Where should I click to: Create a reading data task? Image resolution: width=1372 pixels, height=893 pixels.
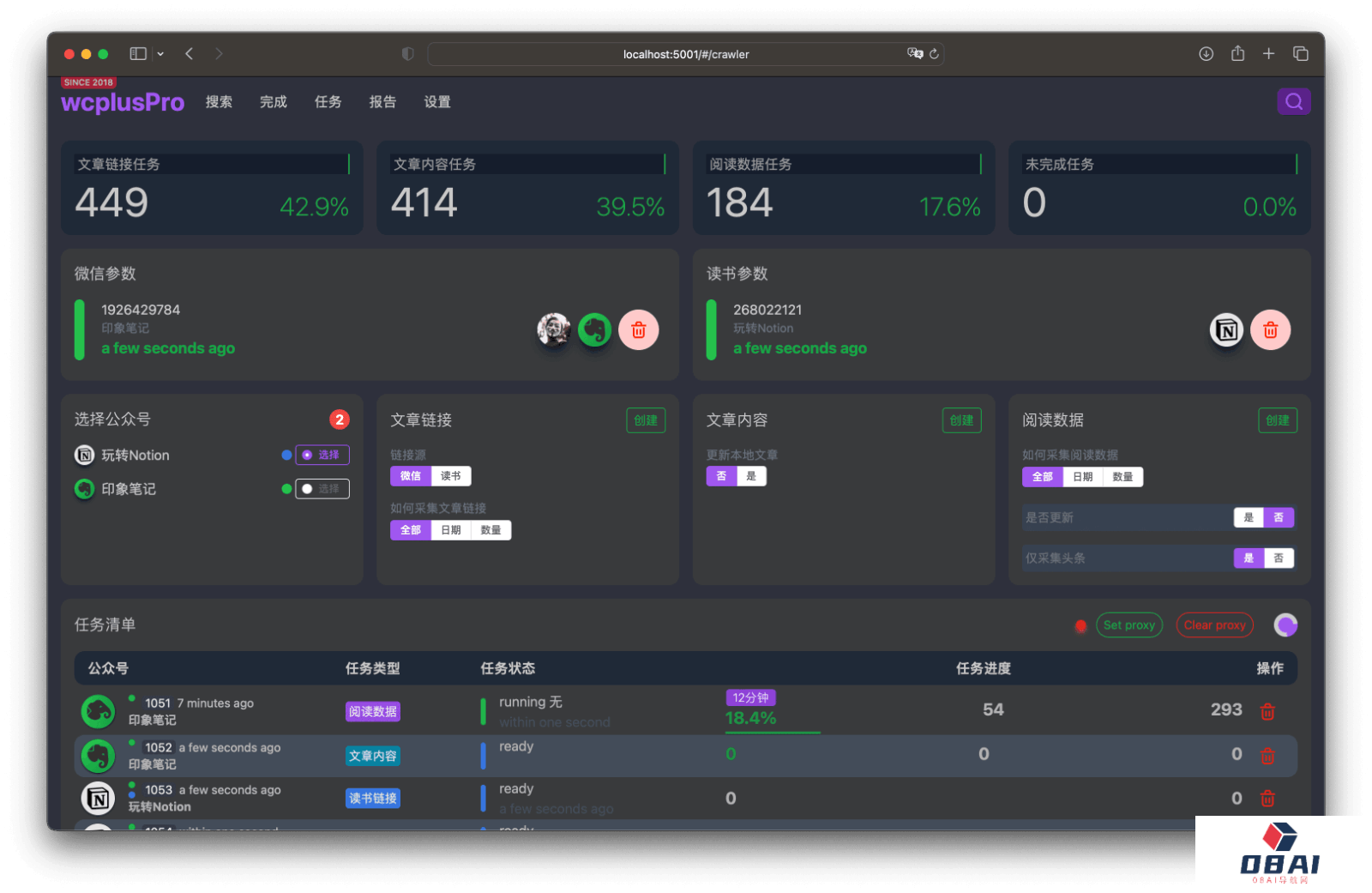coord(1278,420)
